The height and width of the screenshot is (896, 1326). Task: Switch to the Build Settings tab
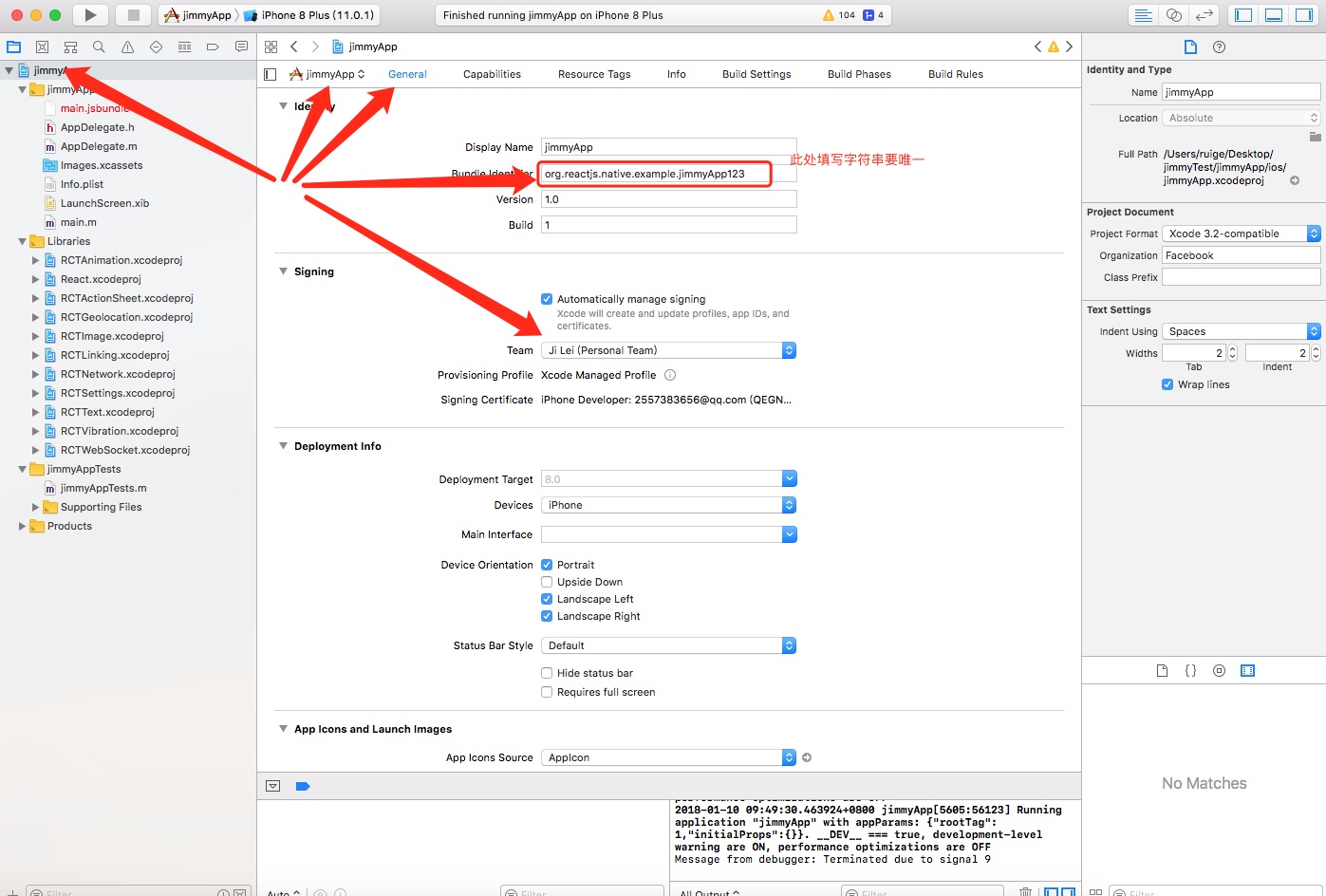[756, 73]
